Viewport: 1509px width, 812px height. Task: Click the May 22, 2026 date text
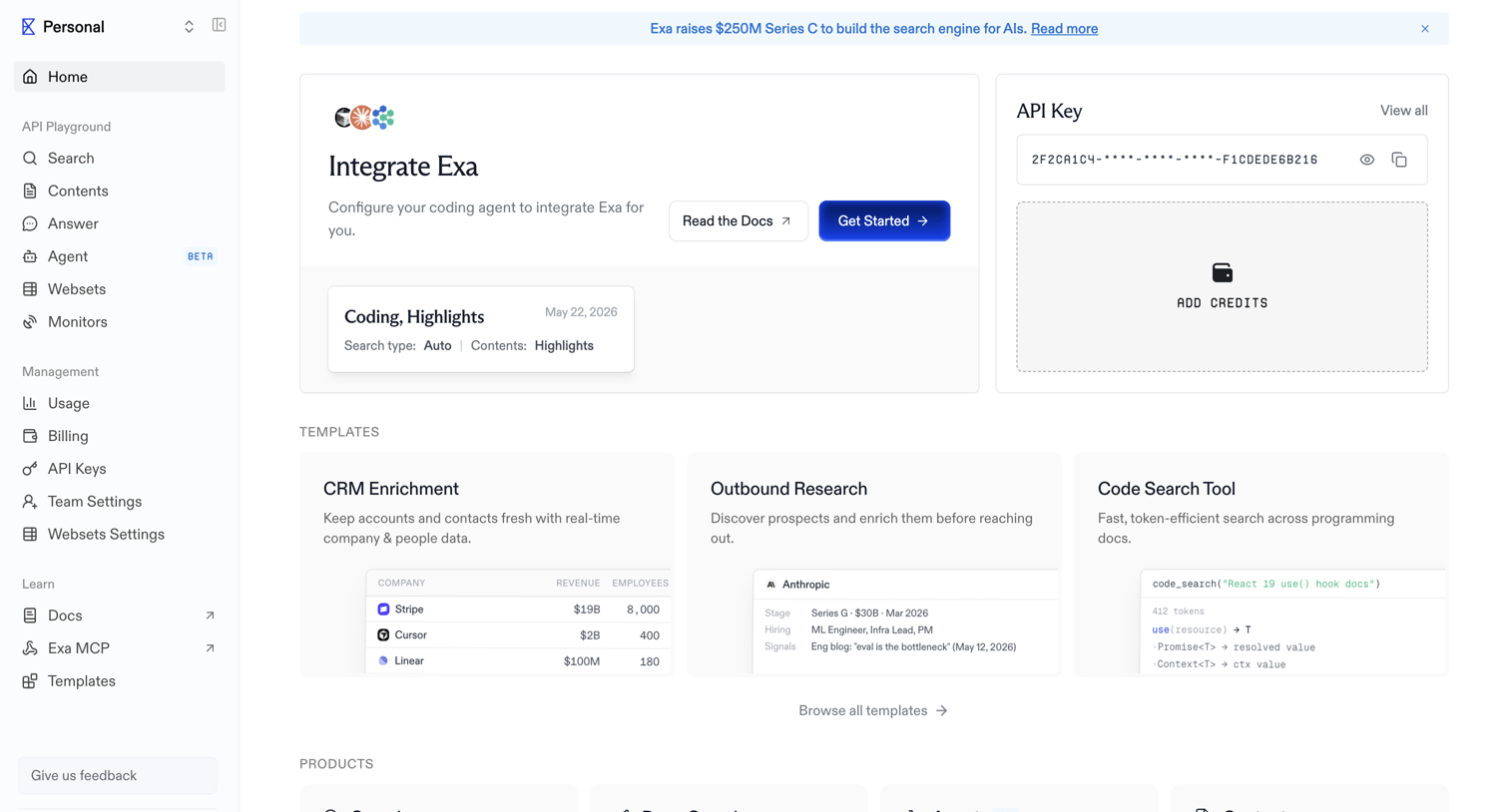[581, 312]
